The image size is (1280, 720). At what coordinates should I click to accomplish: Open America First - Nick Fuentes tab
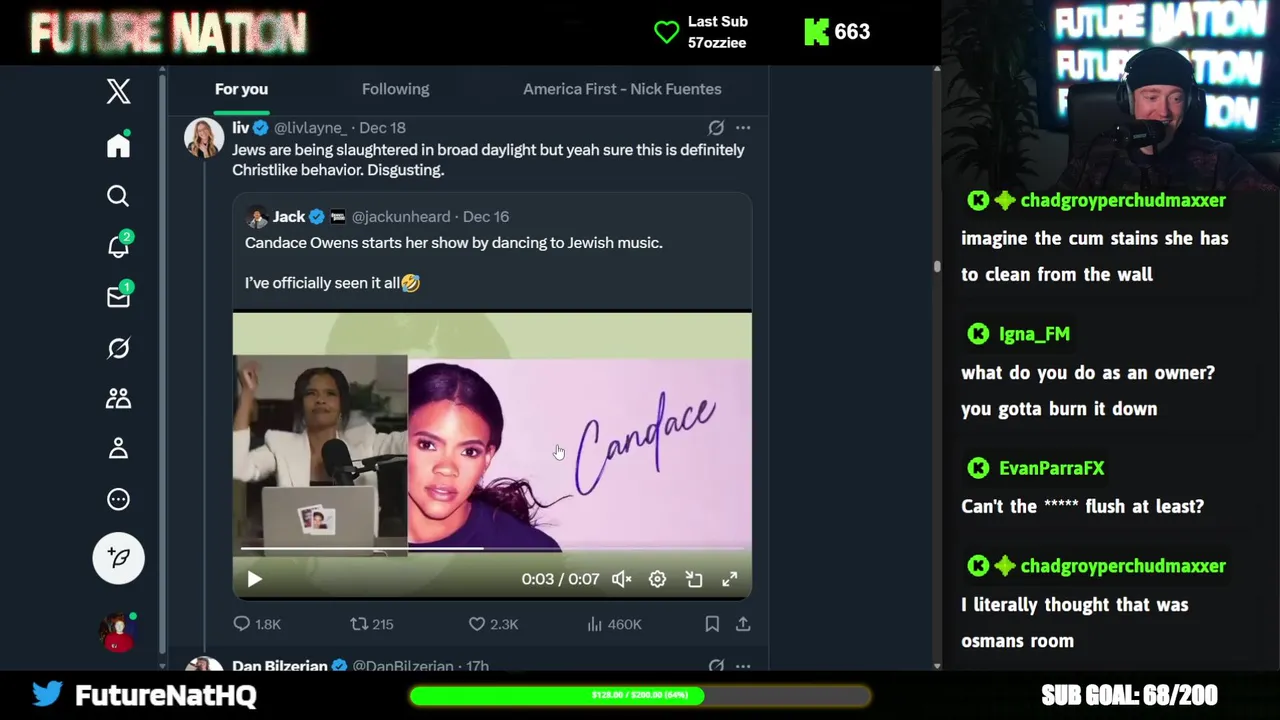[x=622, y=89]
